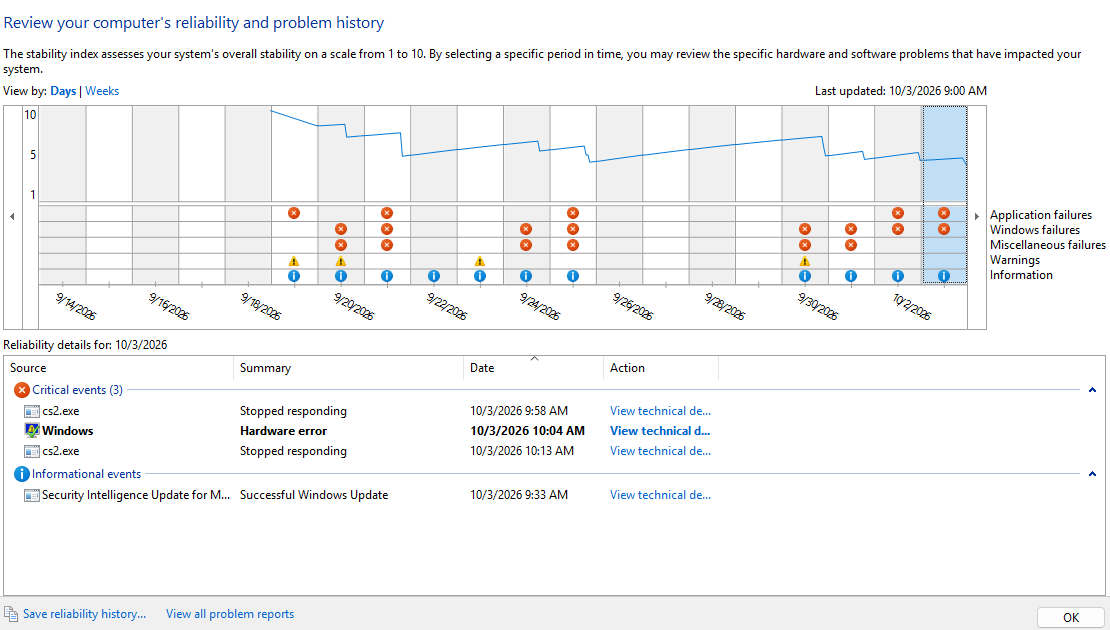Click the blue Informational events group icon
Screen dimensions: 1110x630
tap(22, 474)
